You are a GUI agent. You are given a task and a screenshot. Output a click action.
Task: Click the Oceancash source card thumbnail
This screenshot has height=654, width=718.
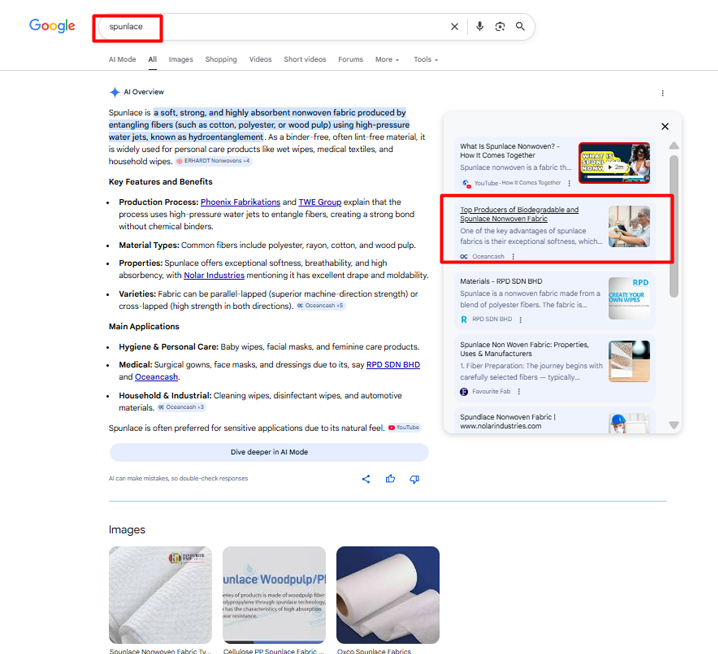[x=629, y=226]
